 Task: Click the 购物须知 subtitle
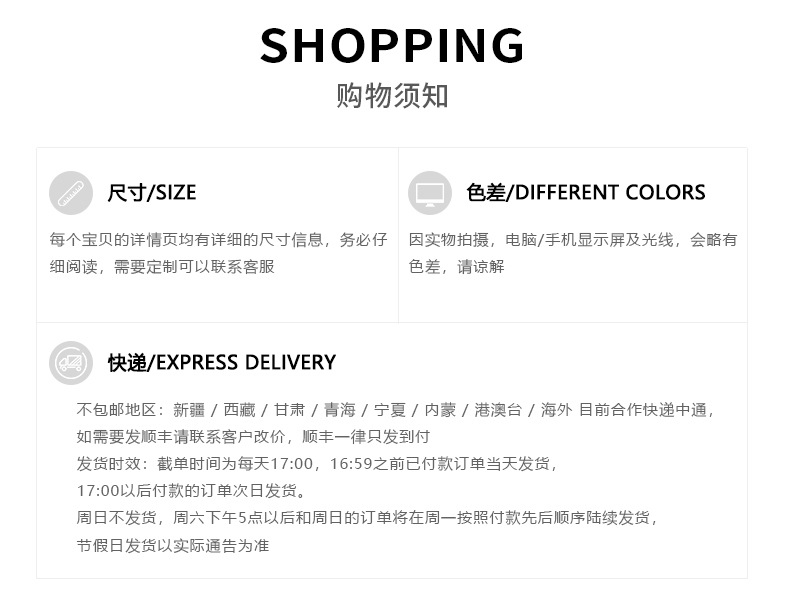click(392, 96)
